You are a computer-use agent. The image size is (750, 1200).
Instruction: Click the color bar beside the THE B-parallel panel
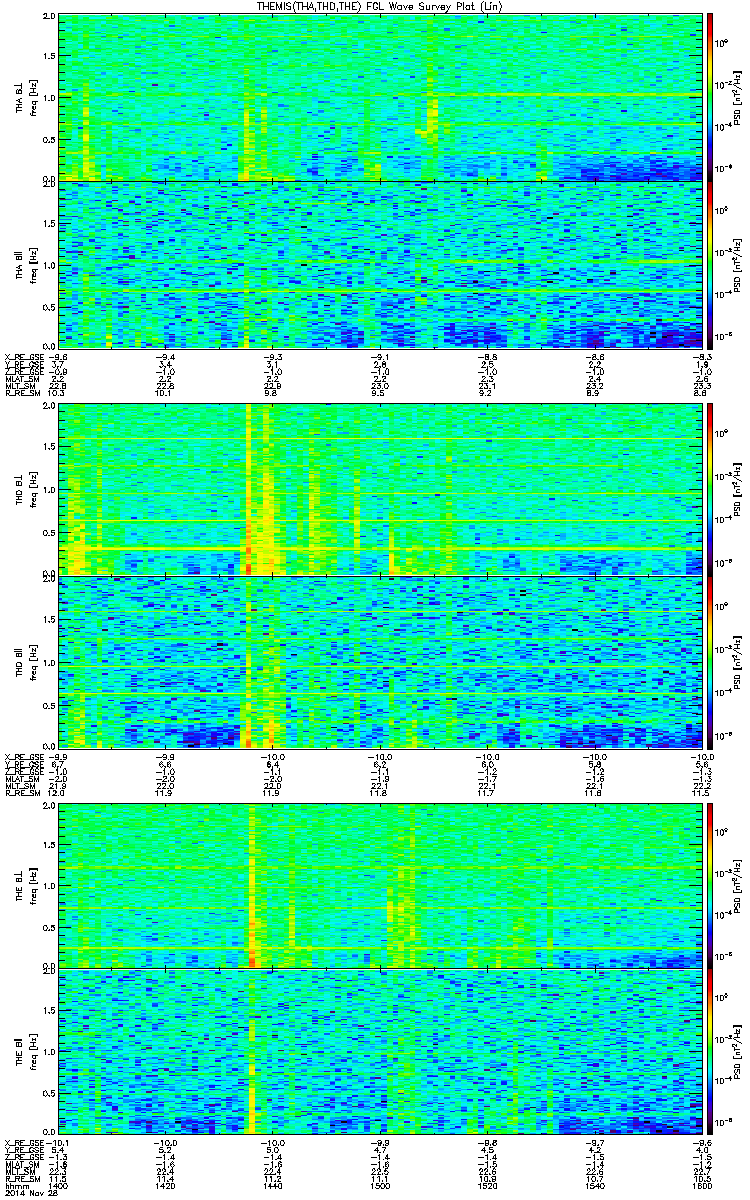[710, 1051]
